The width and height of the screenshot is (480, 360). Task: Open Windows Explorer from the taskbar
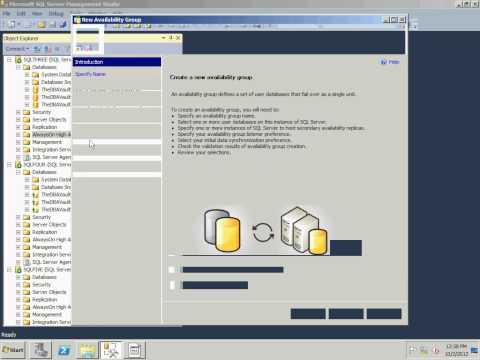[x=88, y=350]
